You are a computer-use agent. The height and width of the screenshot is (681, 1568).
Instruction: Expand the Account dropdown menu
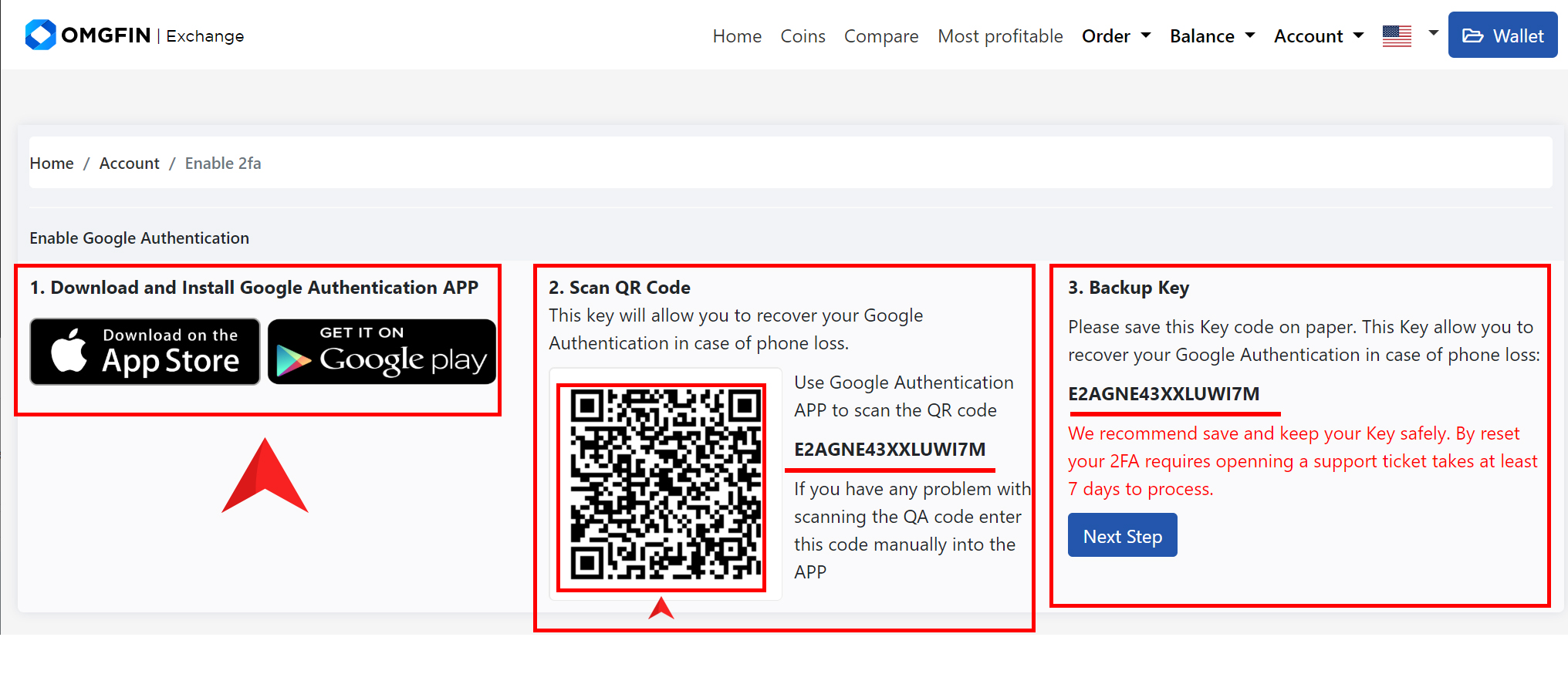[1319, 36]
